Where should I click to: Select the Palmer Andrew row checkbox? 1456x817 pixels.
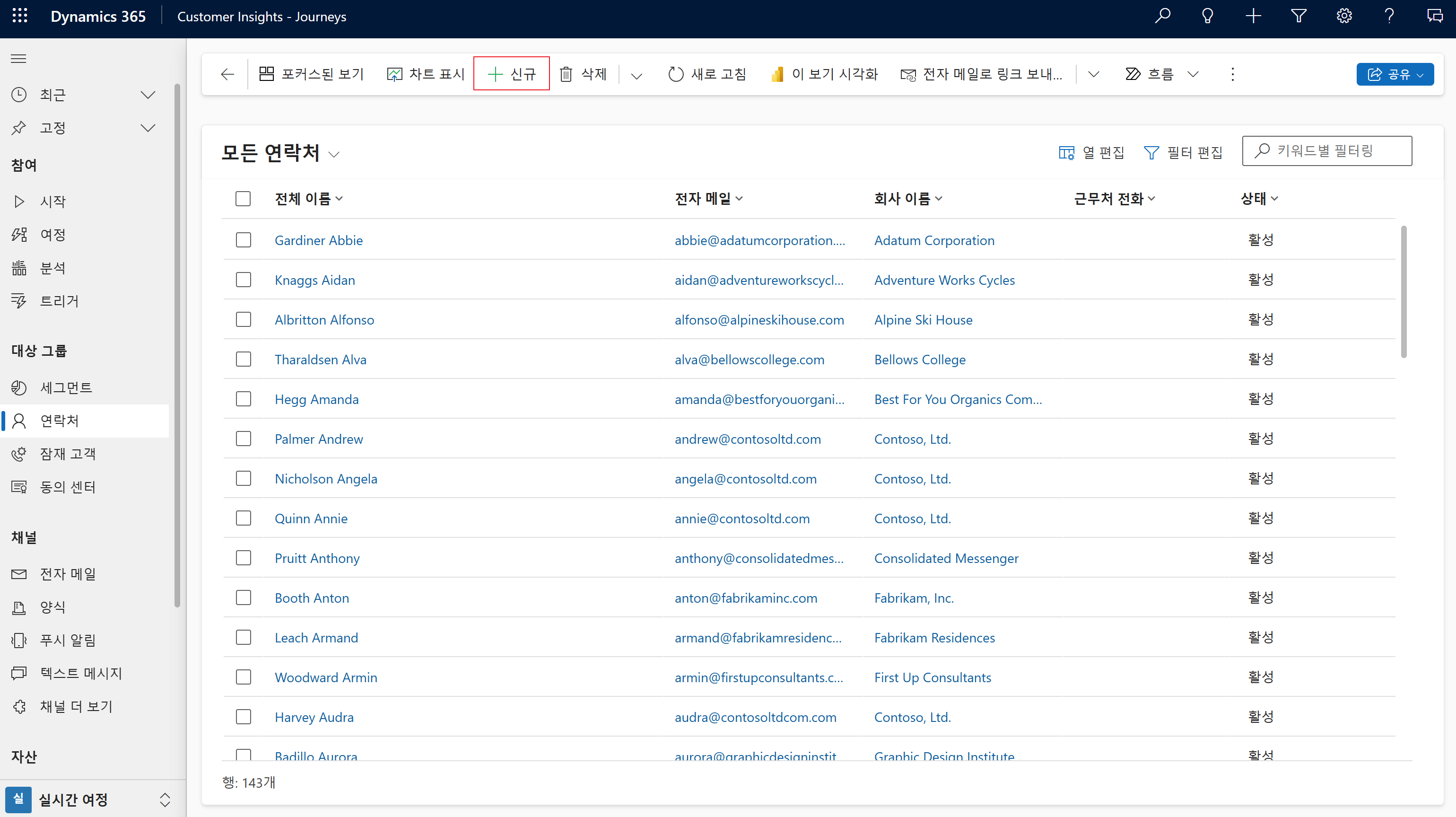[244, 439]
